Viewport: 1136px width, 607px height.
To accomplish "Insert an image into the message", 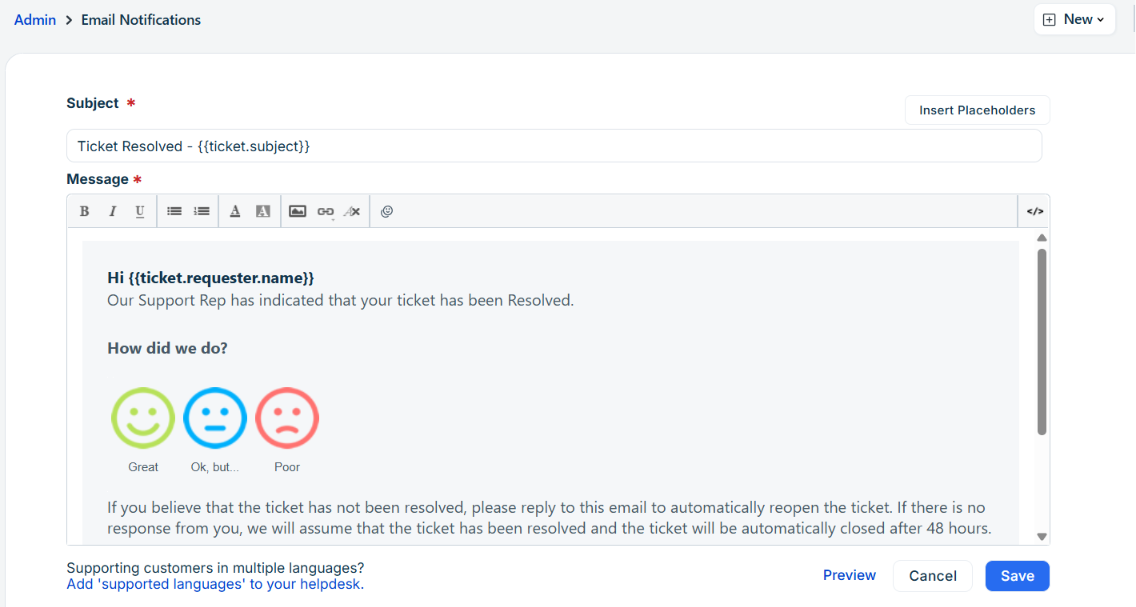I will pos(297,212).
